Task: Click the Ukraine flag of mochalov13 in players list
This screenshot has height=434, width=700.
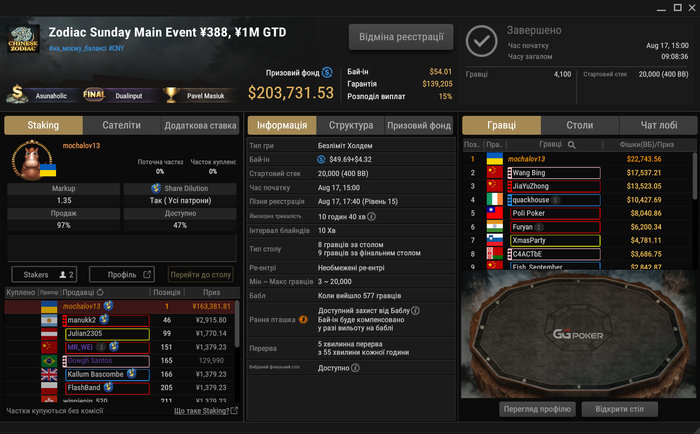Action: click(x=495, y=159)
